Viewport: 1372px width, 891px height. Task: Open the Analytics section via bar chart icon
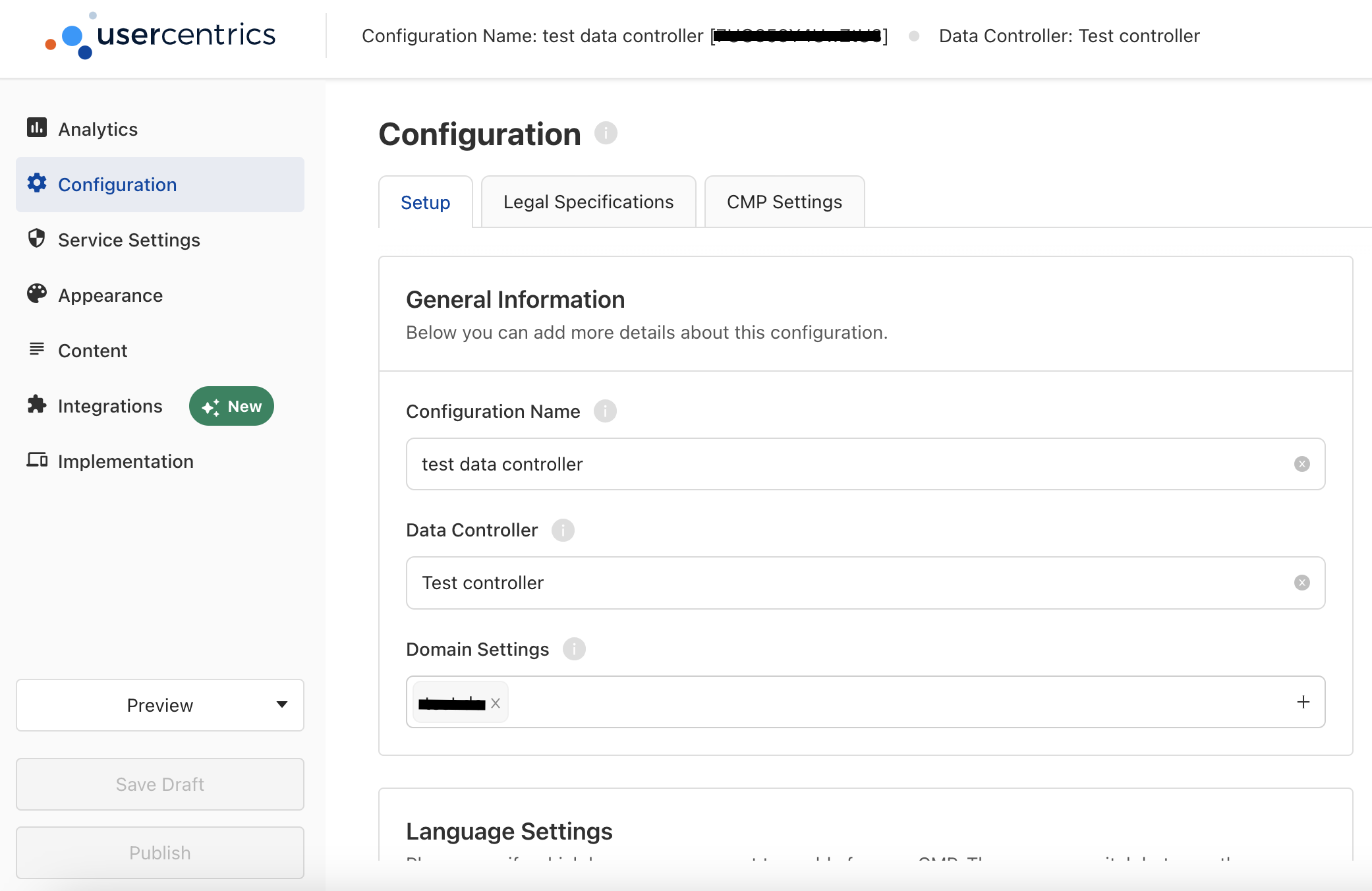37,129
